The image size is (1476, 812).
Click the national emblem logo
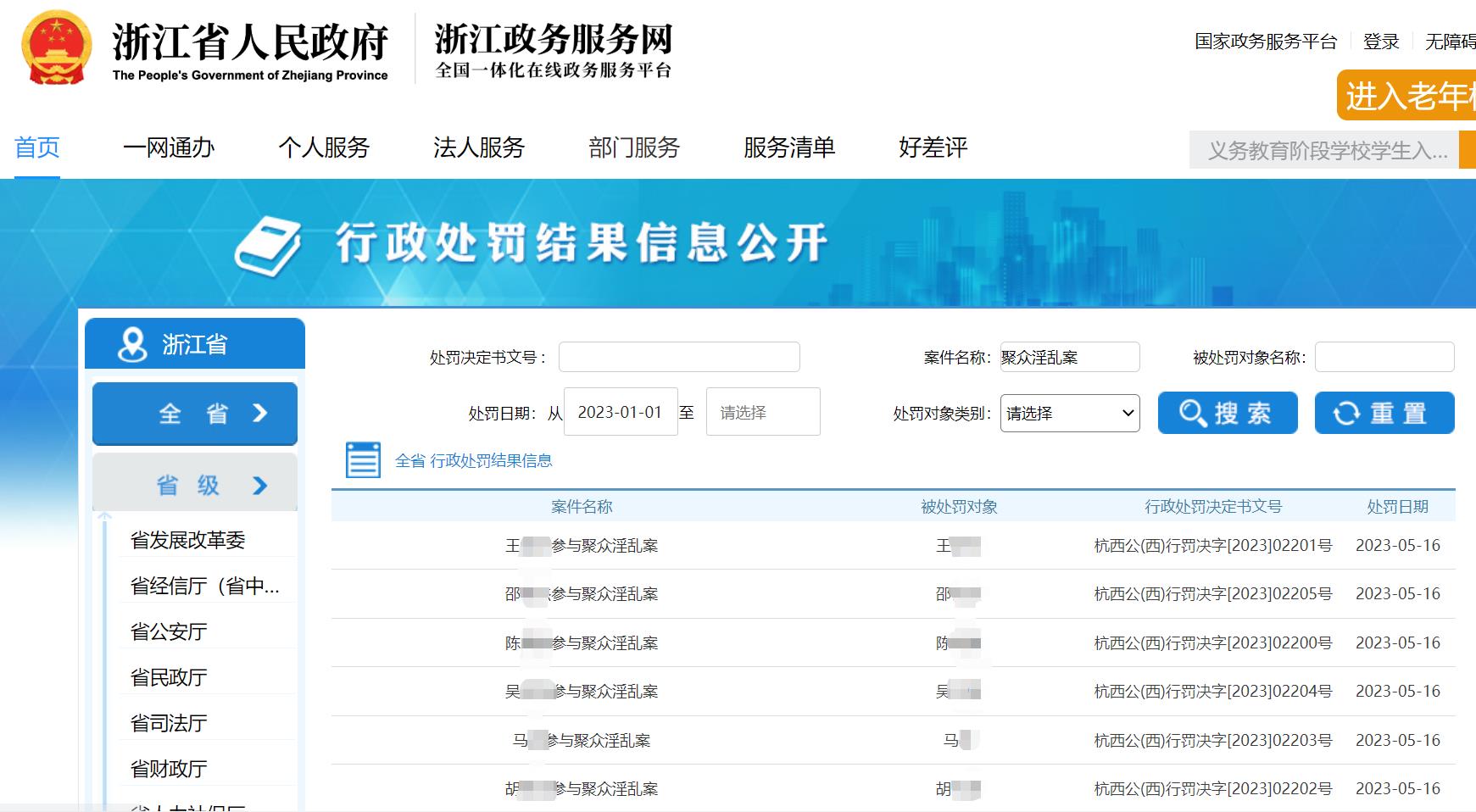pos(57,48)
